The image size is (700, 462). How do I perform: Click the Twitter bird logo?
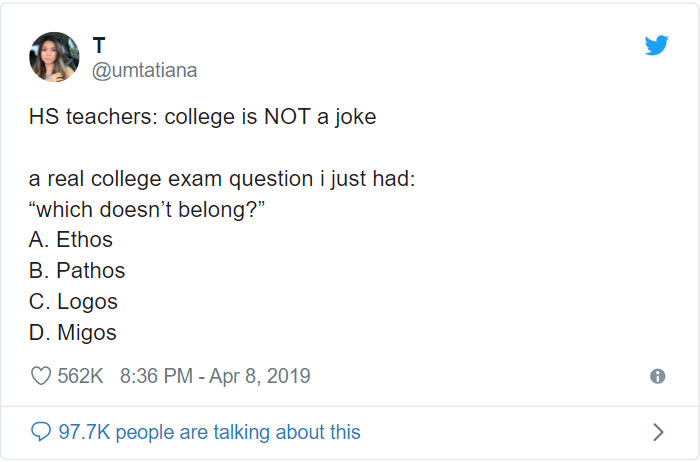coord(656,46)
